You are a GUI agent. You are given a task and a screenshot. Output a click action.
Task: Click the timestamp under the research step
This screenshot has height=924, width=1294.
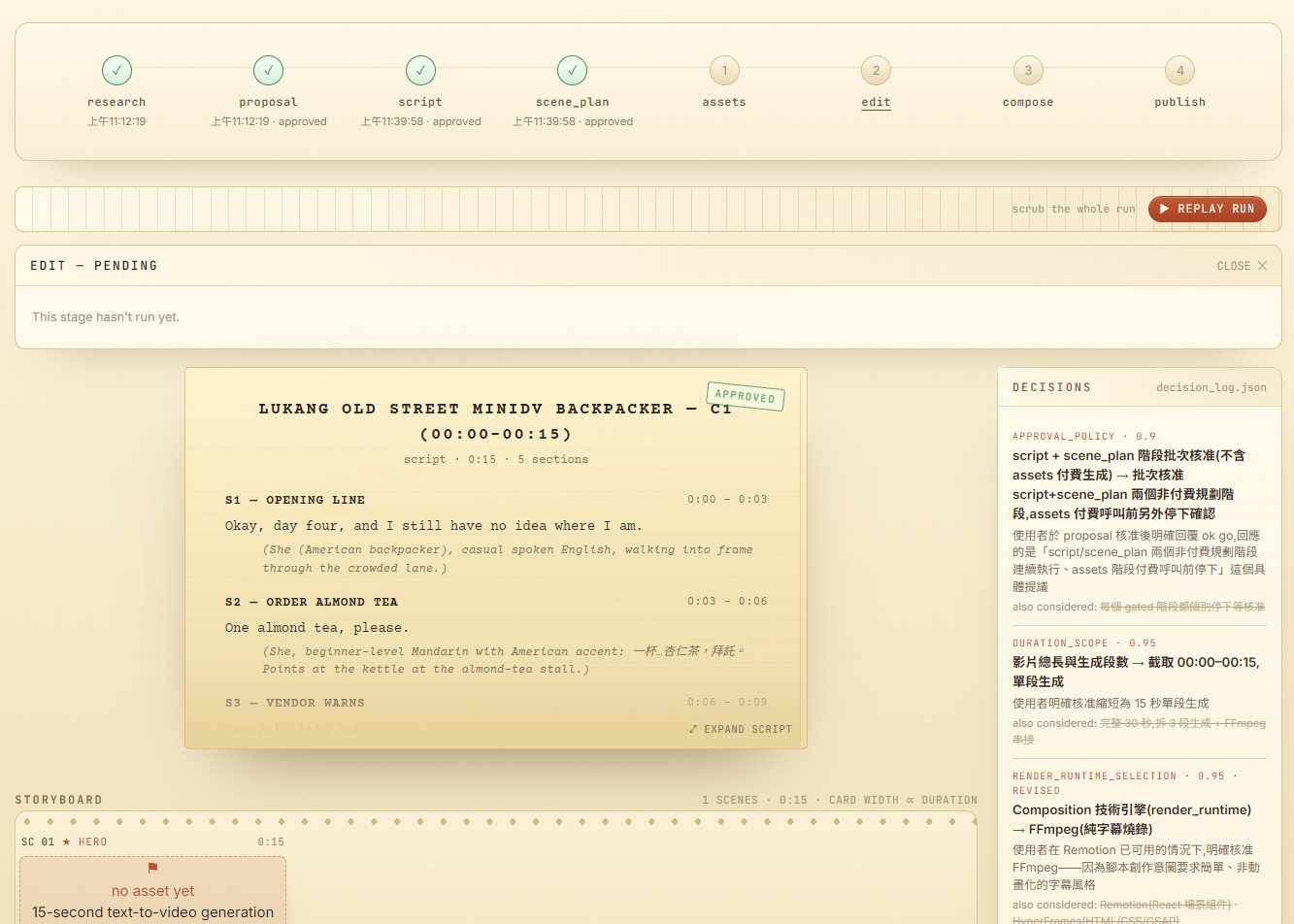click(x=116, y=121)
